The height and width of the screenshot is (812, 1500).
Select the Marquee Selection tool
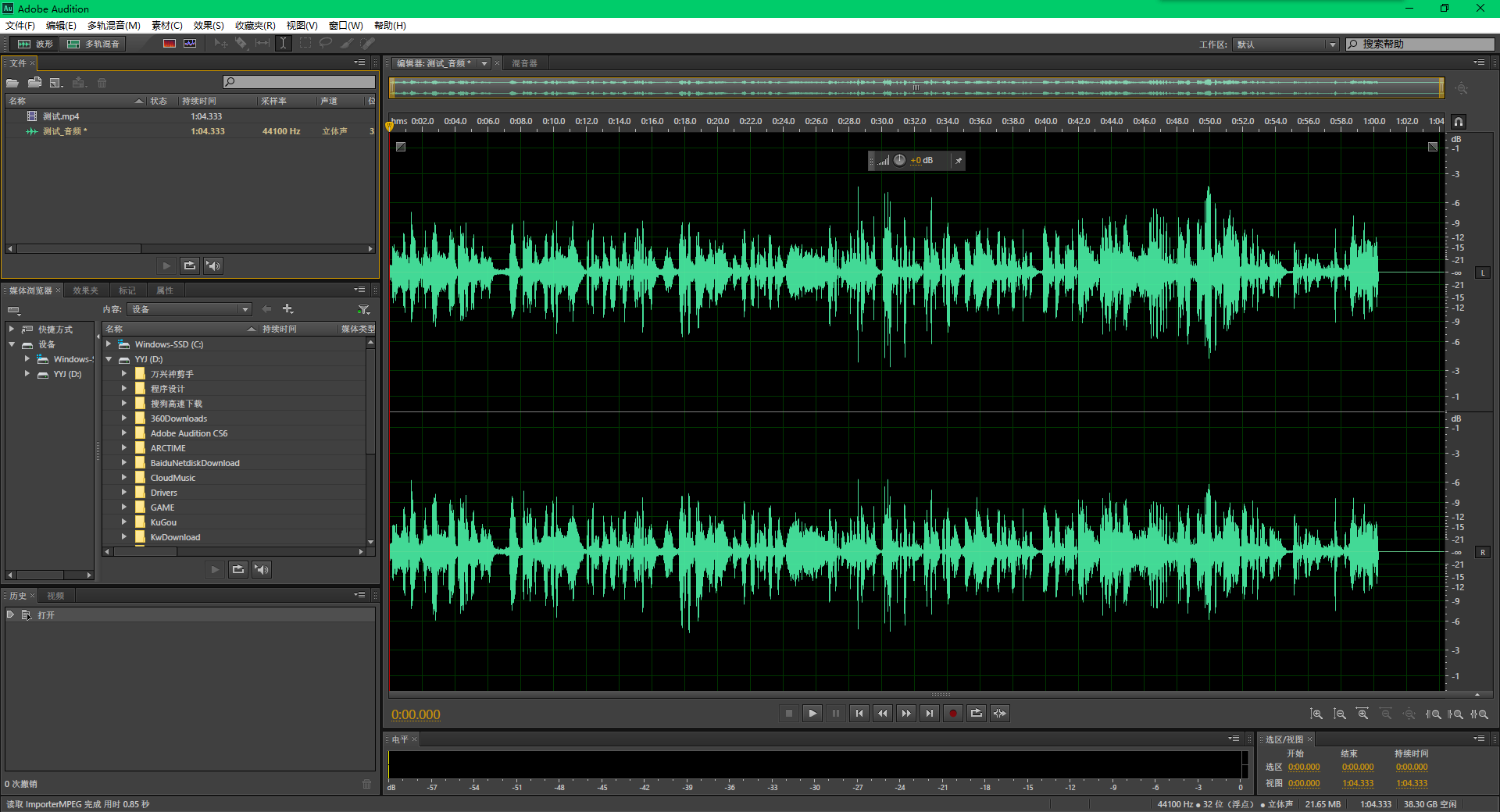pos(305,44)
